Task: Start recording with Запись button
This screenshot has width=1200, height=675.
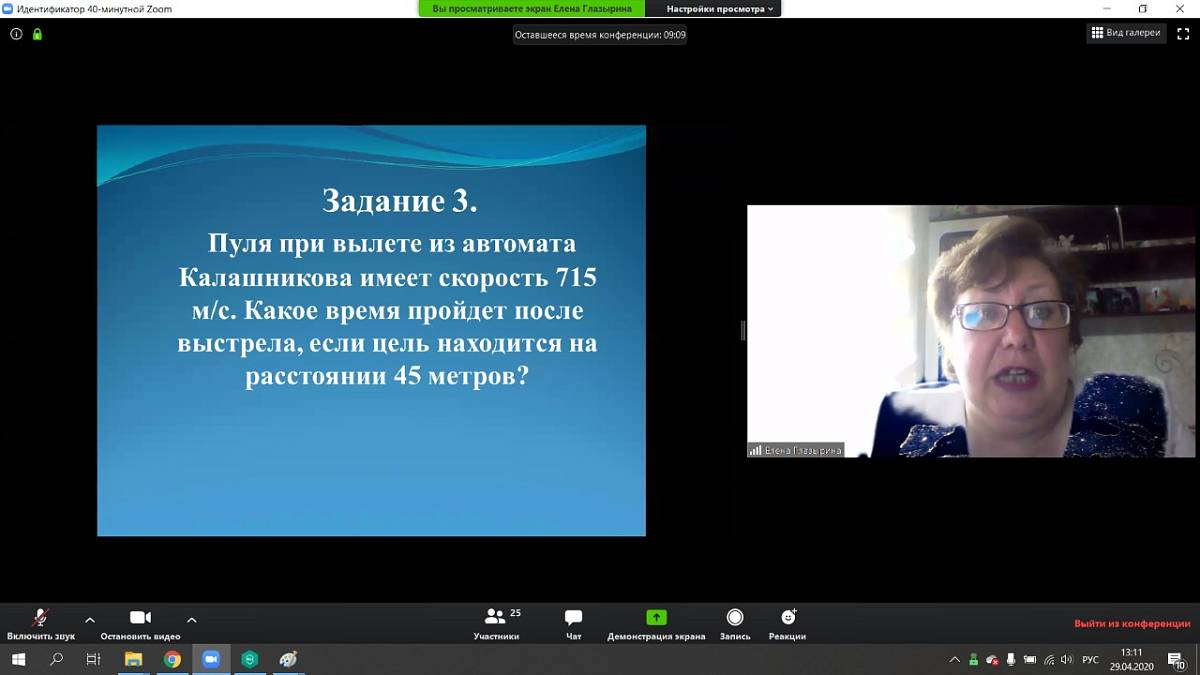Action: pyautogui.click(x=735, y=624)
